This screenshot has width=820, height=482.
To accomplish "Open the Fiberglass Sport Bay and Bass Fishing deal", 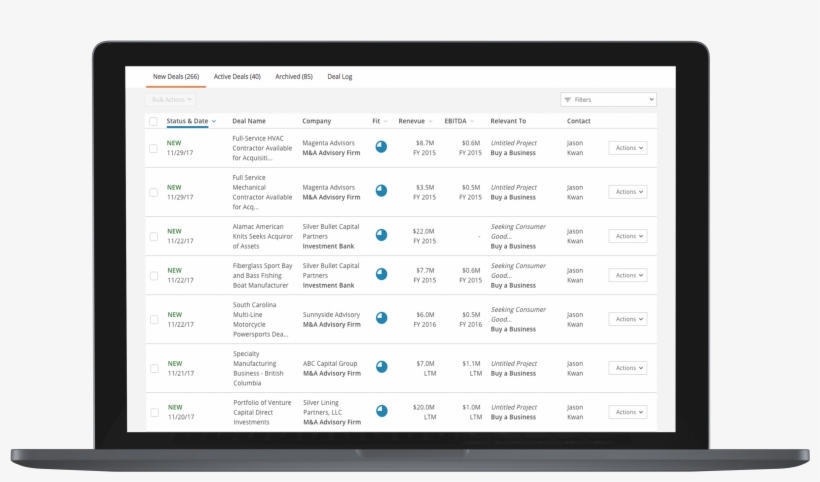I will (x=263, y=276).
